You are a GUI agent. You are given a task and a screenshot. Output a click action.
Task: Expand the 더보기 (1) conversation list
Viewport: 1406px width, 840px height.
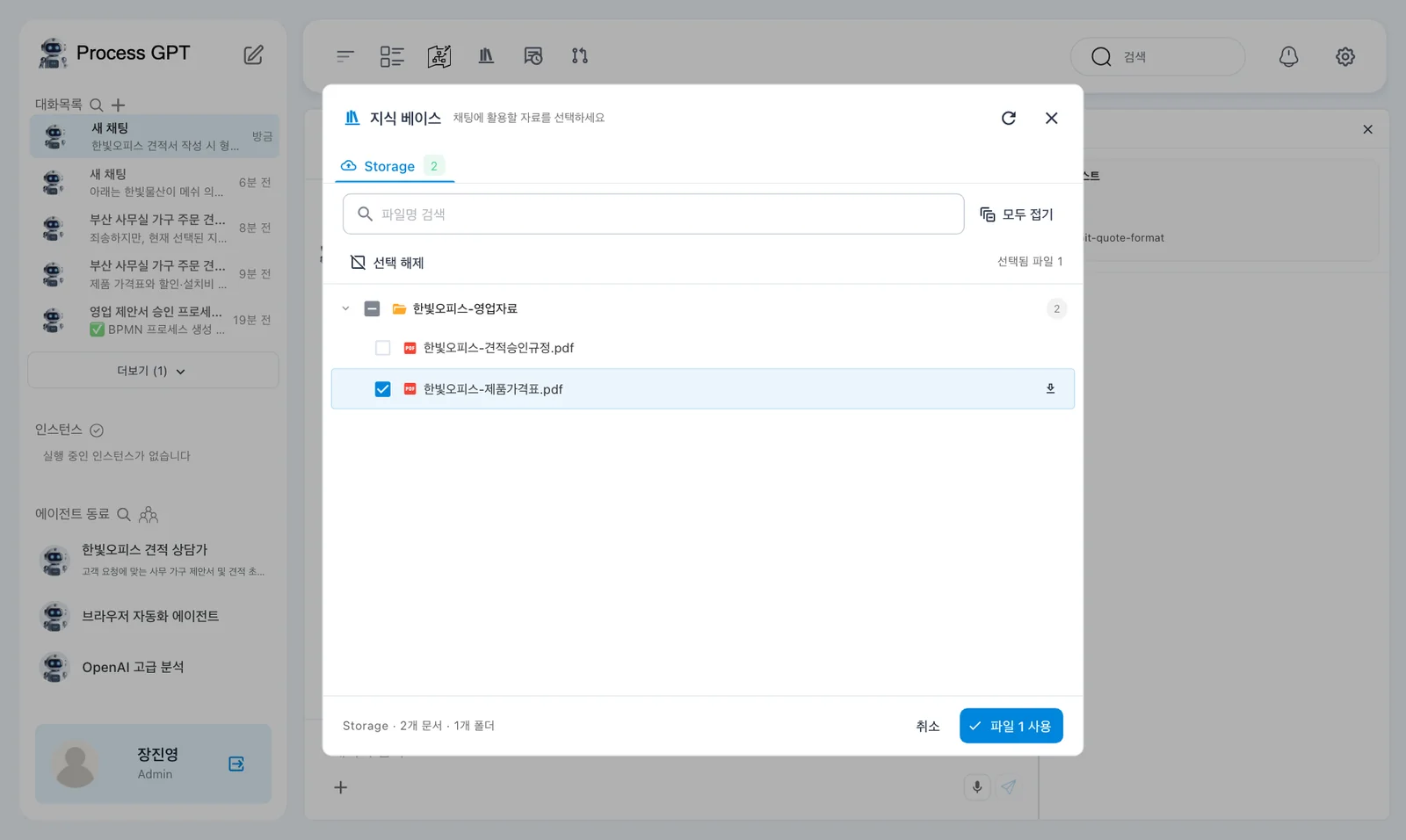153,371
